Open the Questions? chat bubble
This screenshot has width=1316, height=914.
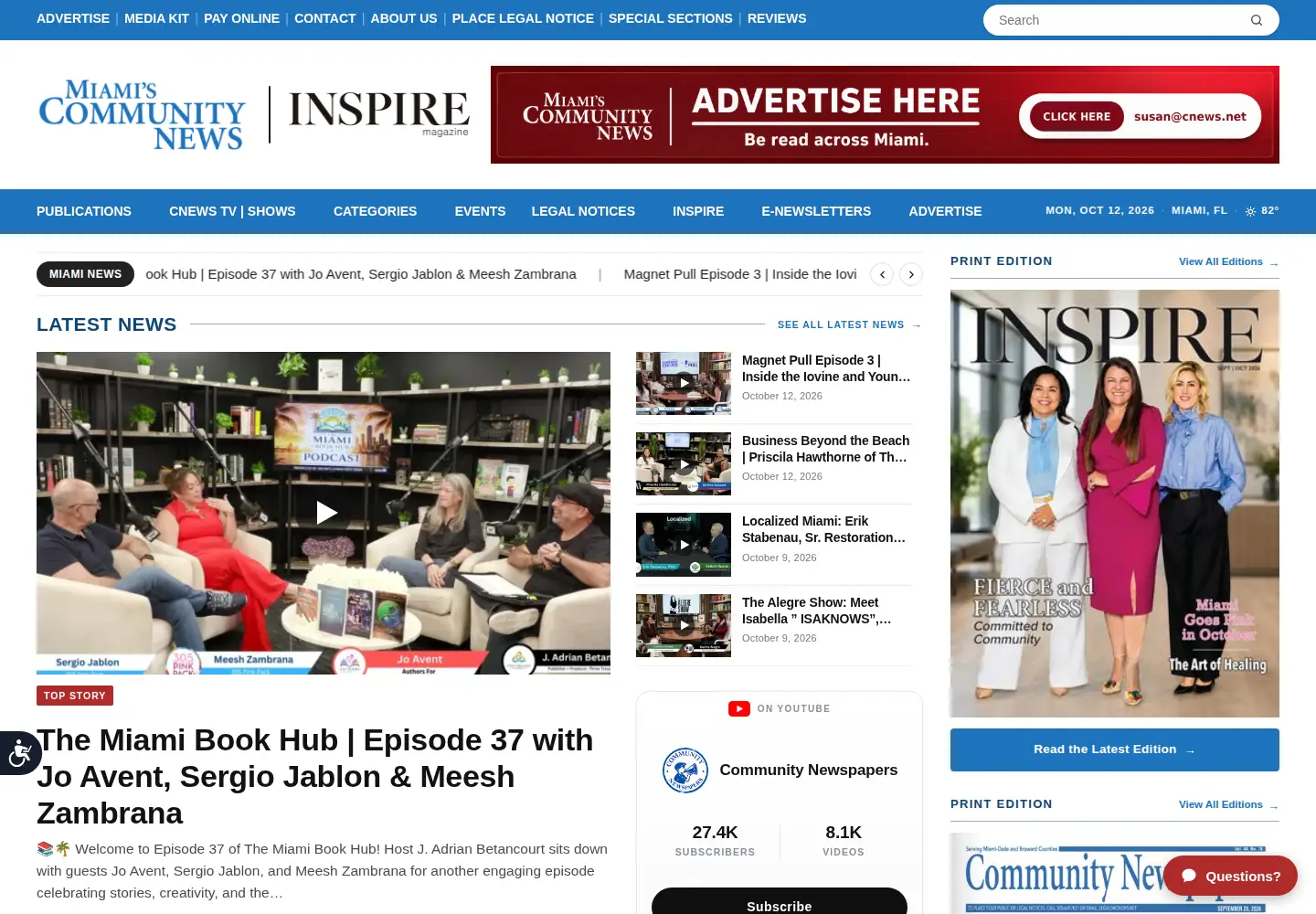(1230, 876)
